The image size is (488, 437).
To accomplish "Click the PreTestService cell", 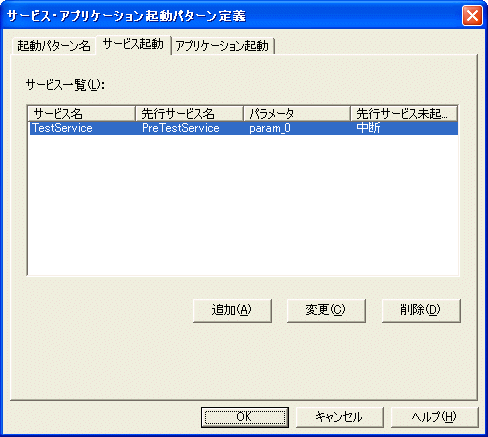I will (x=181, y=128).
